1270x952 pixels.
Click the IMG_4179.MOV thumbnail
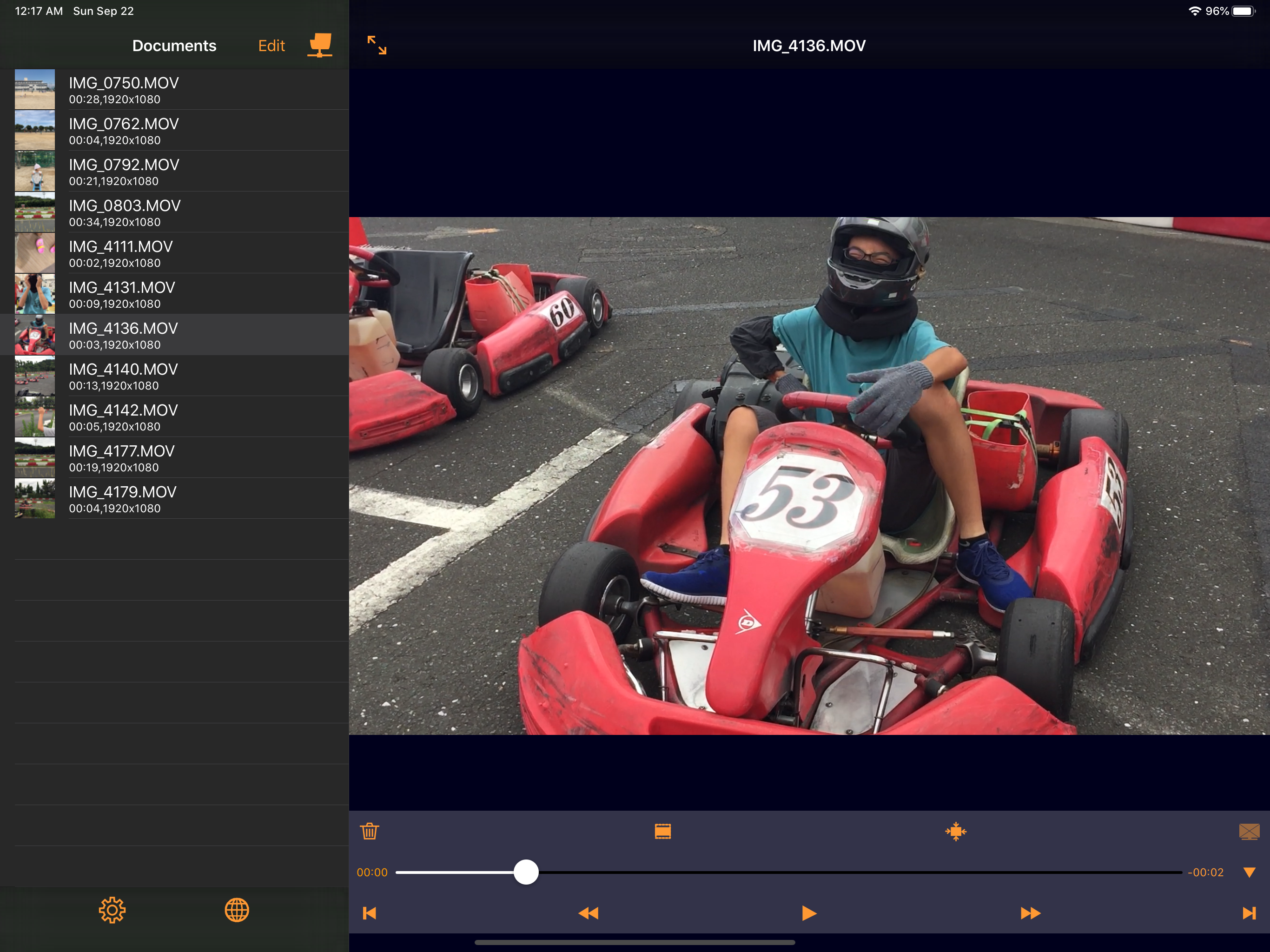pyautogui.click(x=34, y=498)
